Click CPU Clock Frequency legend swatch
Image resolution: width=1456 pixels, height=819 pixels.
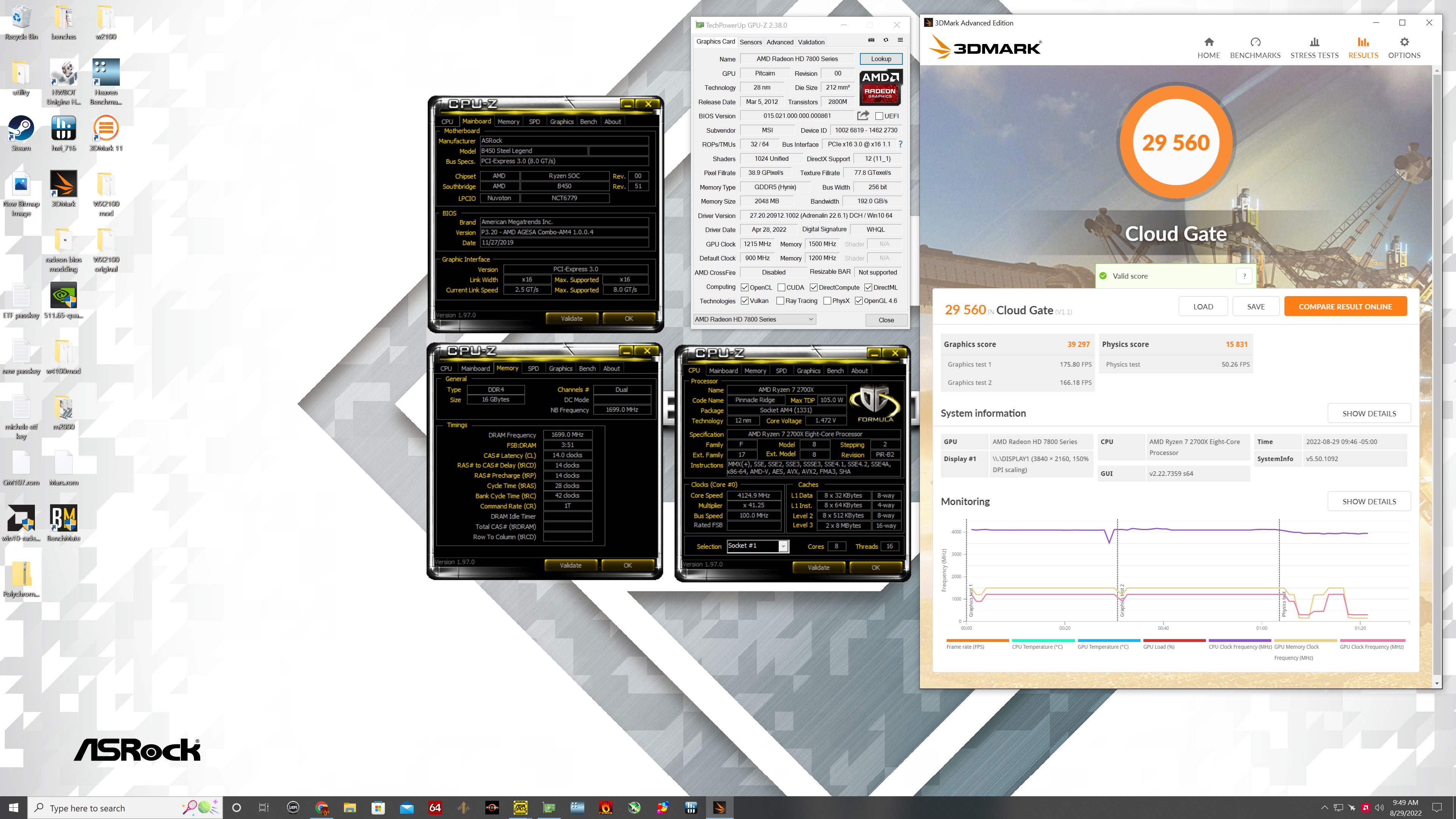tap(1240, 640)
